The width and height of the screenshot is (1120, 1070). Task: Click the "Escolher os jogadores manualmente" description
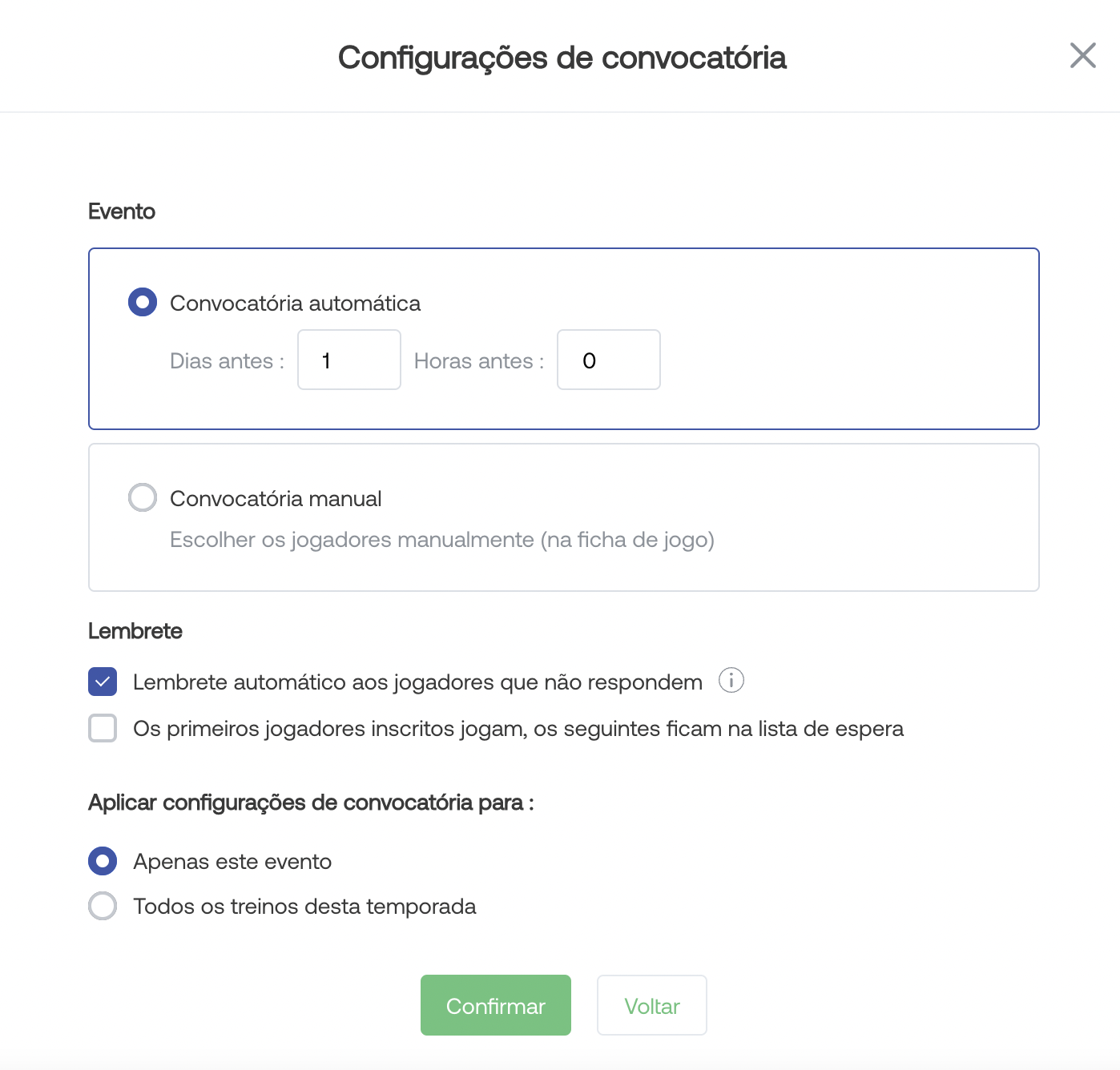click(x=441, y=540)
